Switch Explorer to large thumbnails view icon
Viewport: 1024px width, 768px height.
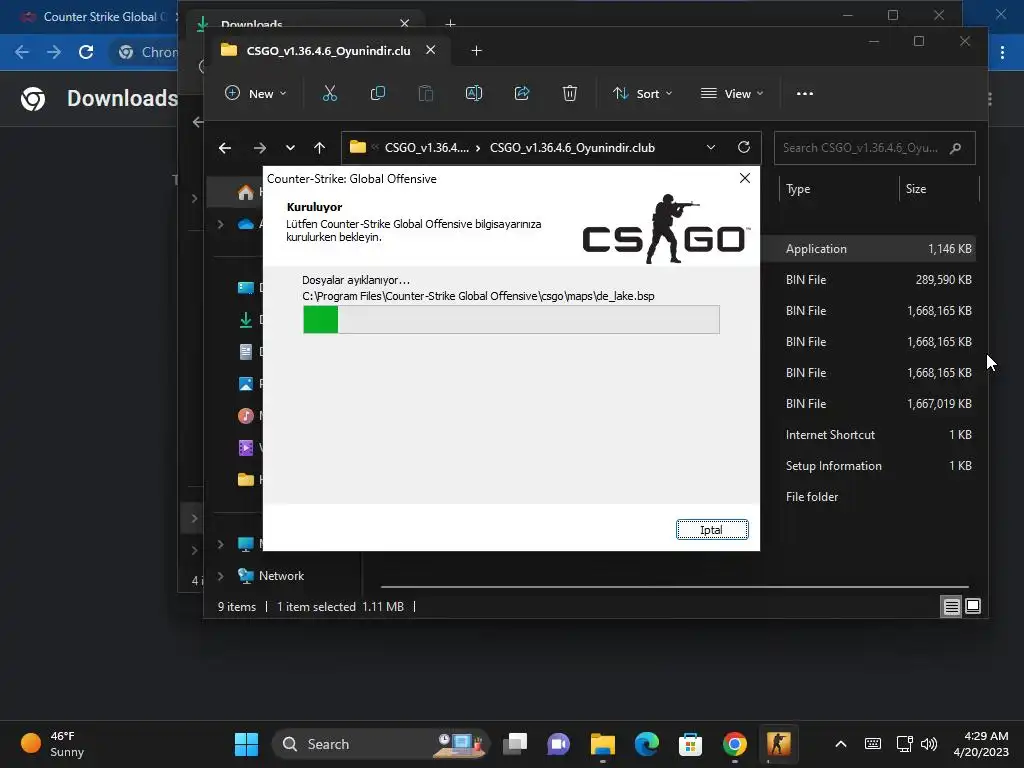[973, 607]
